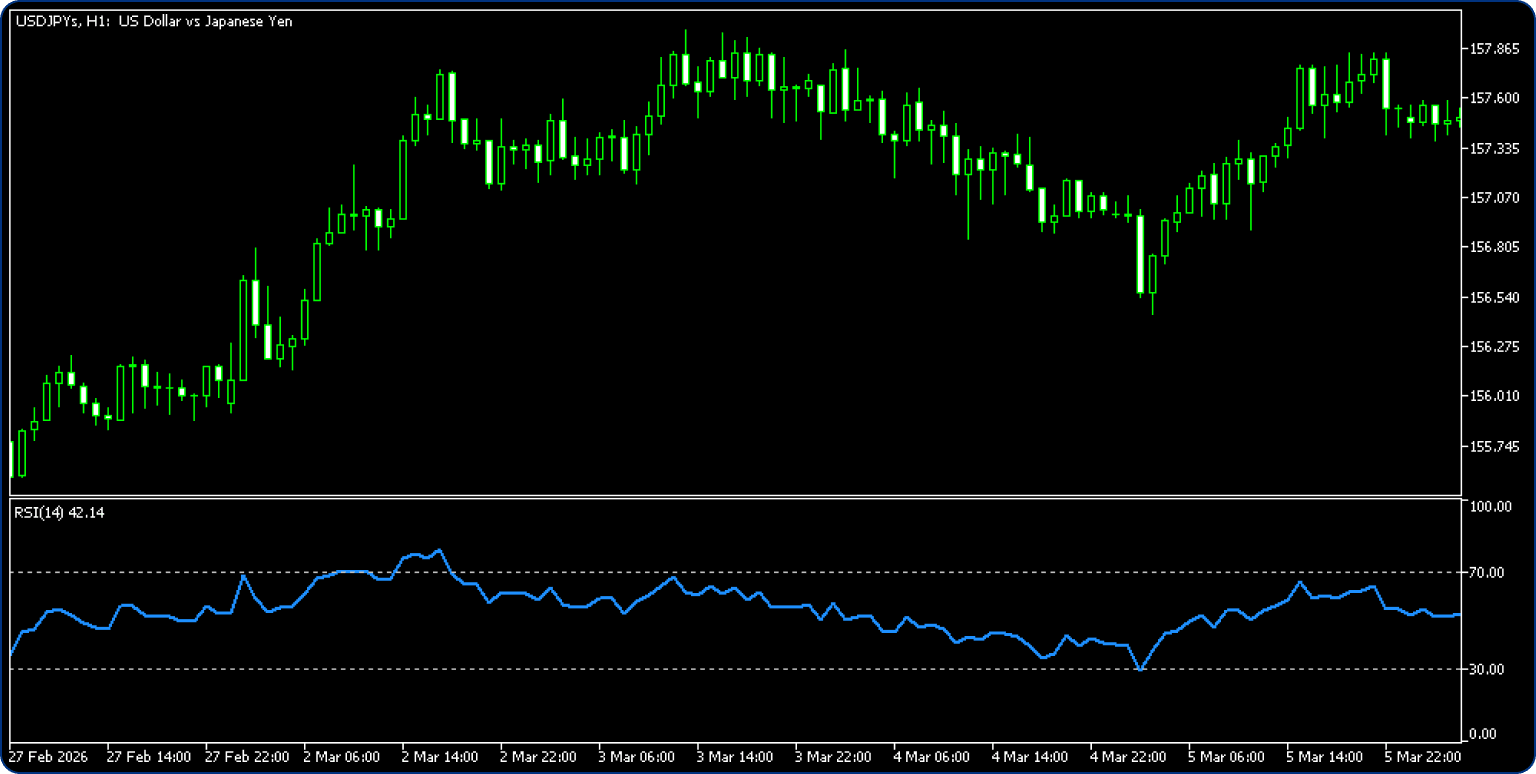Click the 157.070 price axis label
Viewport: 1536px width, 774px height.
pyautogui.click(x=1493, y=198)
